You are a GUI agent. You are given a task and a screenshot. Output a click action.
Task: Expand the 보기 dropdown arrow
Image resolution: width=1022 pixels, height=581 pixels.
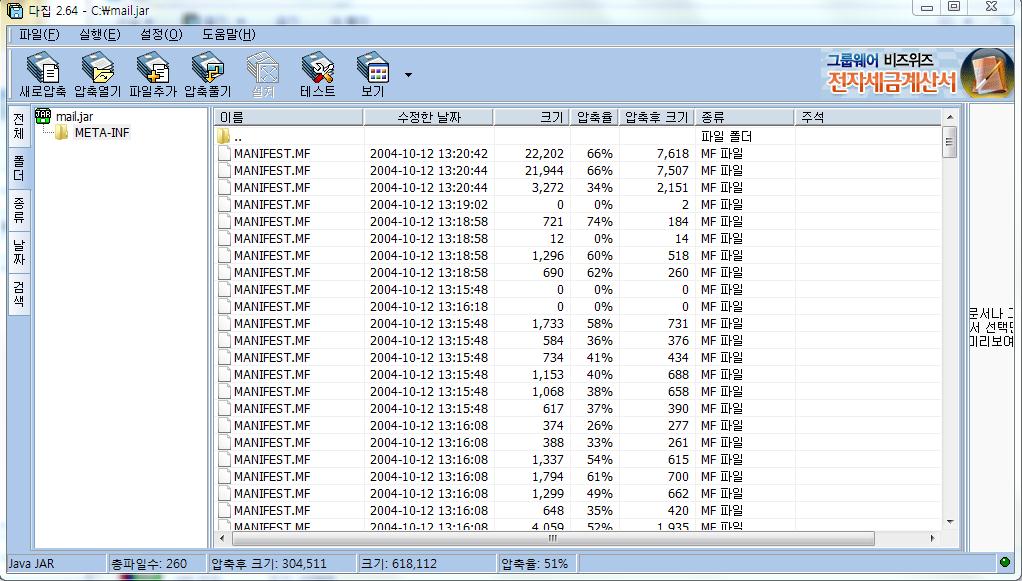(x=408, y=74)
